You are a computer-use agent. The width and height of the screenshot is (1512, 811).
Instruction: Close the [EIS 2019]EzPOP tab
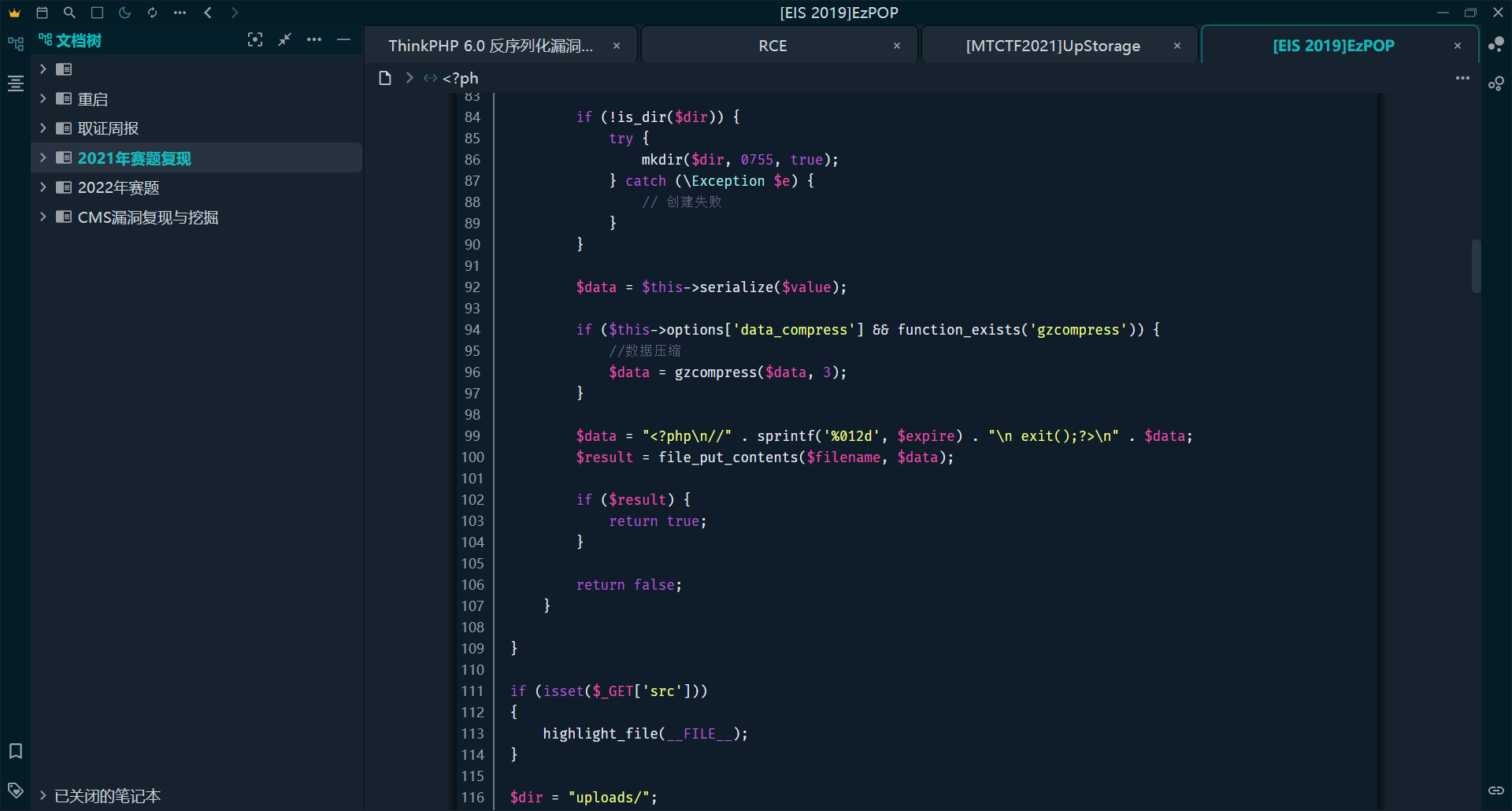[x=1458, y=46]
